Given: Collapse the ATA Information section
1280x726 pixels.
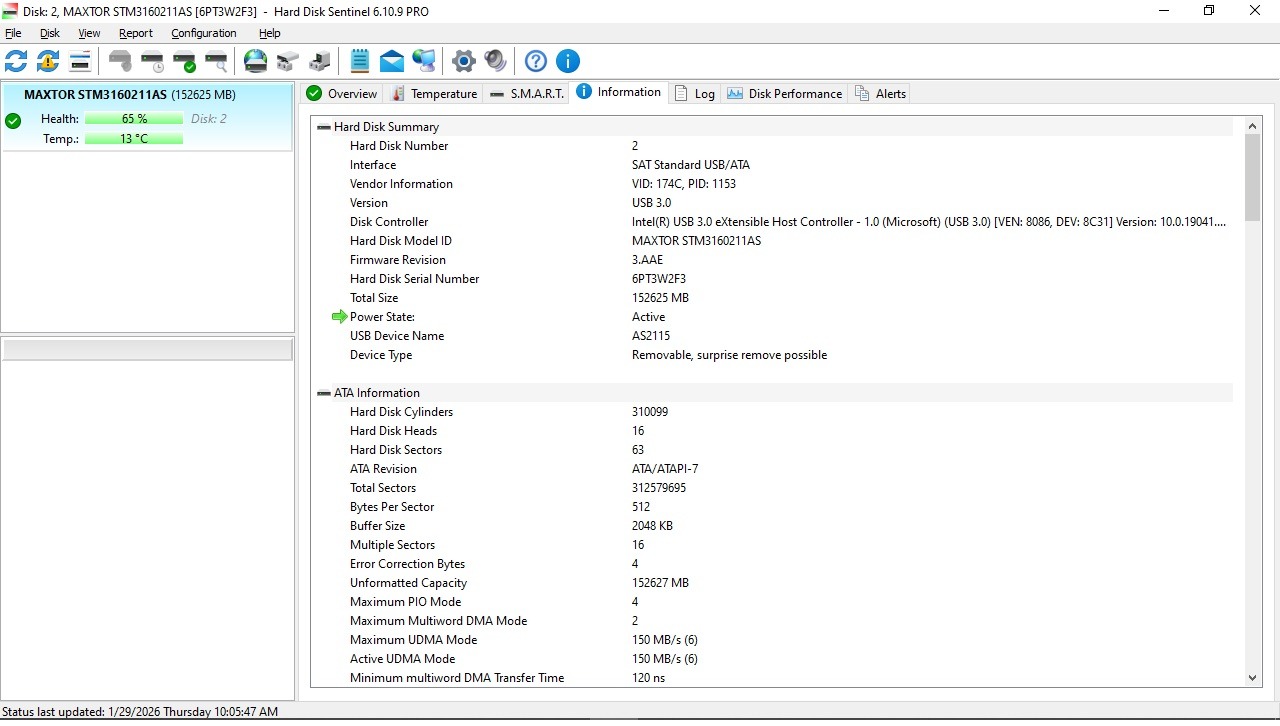Looking at the screenshot, I should pos(324,393).
